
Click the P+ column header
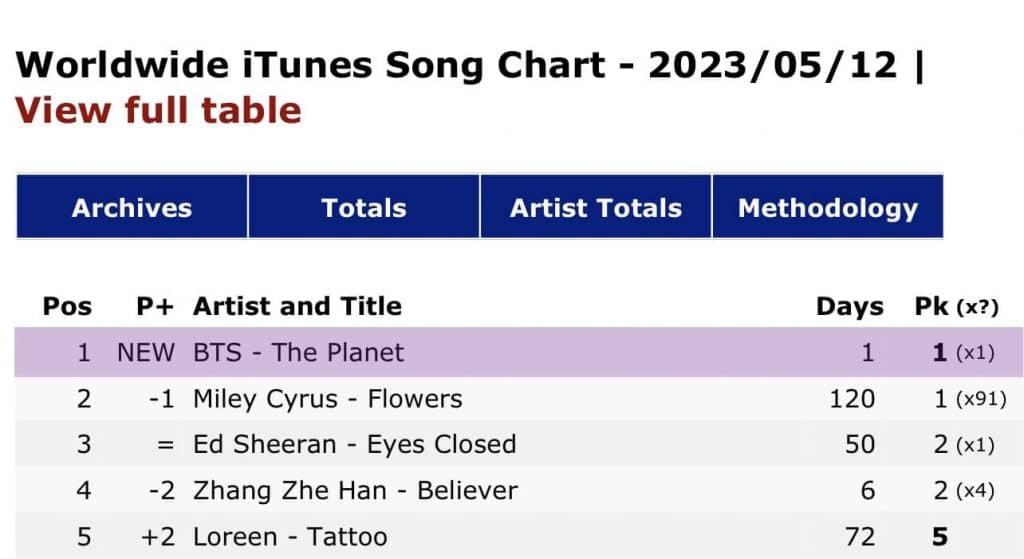click(156, 306)
